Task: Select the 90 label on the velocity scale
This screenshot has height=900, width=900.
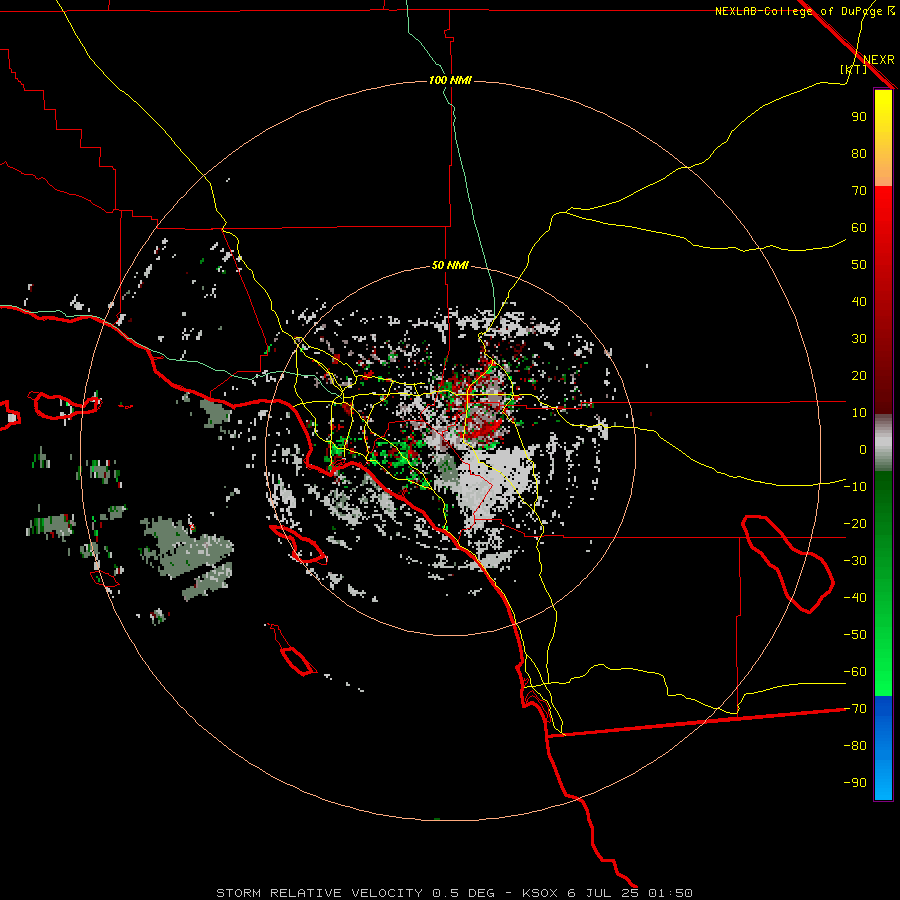Action: pyautogui.click(x=859, y=117)
